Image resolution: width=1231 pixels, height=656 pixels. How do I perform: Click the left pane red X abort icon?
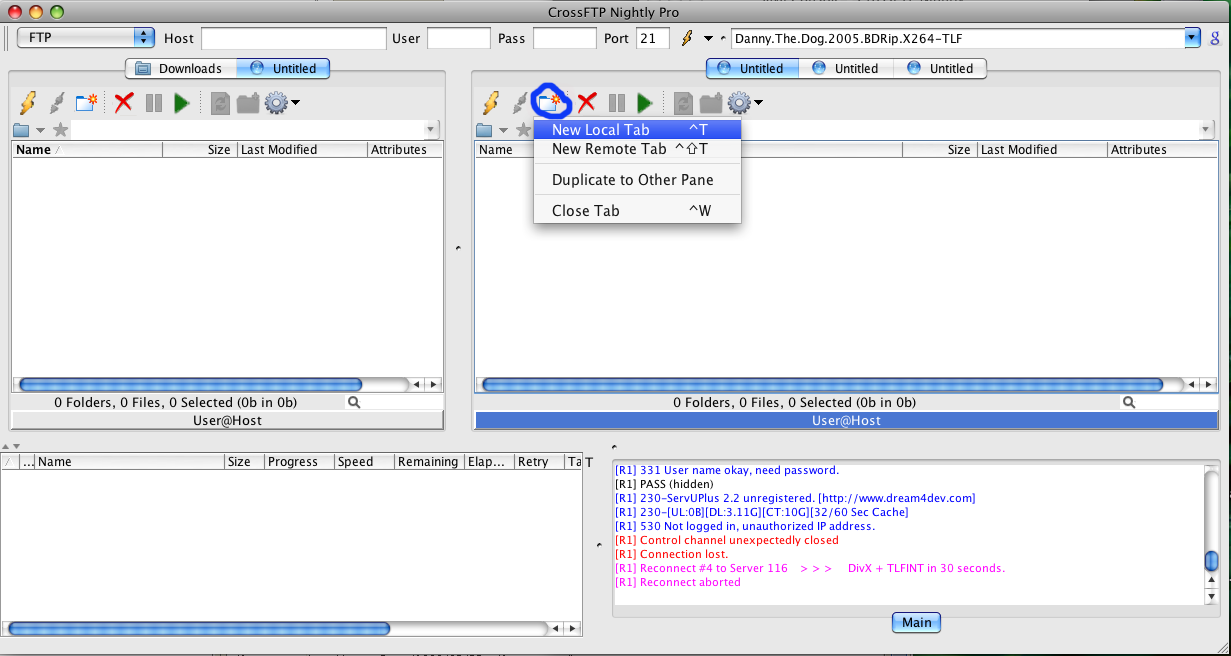click(x=124, y=102)
